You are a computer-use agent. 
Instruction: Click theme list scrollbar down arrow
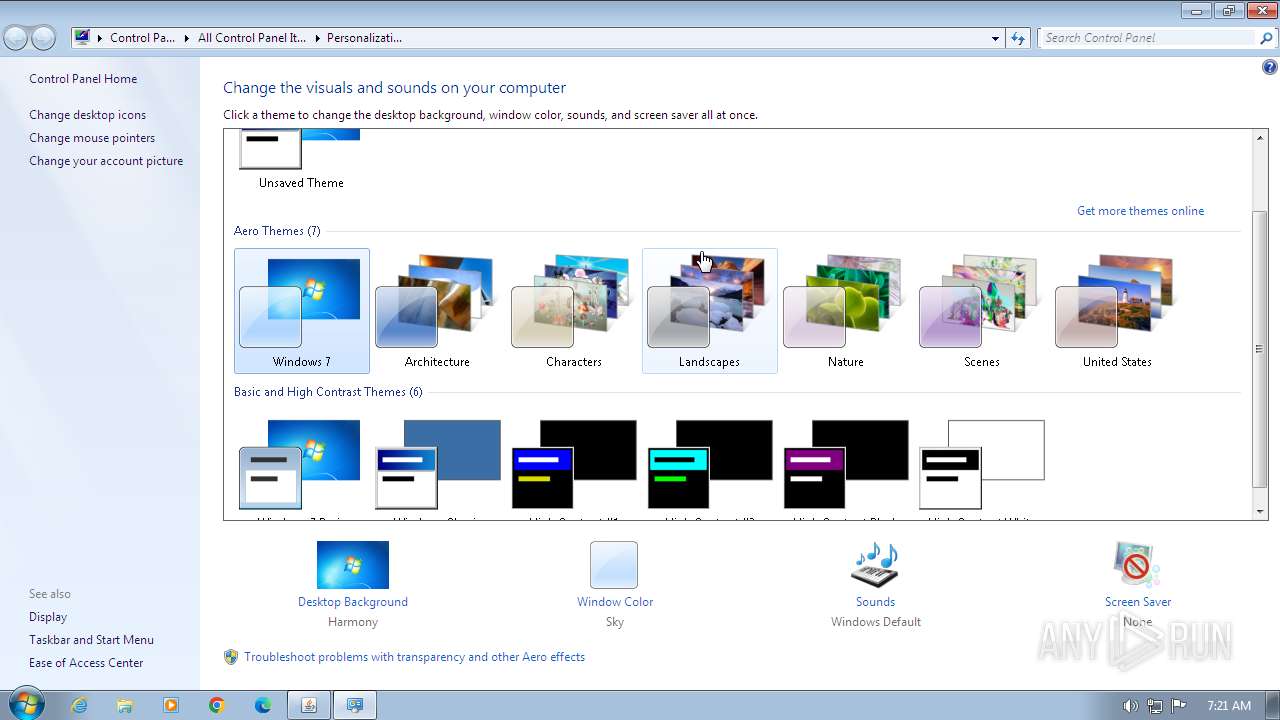coord(1260,512)
